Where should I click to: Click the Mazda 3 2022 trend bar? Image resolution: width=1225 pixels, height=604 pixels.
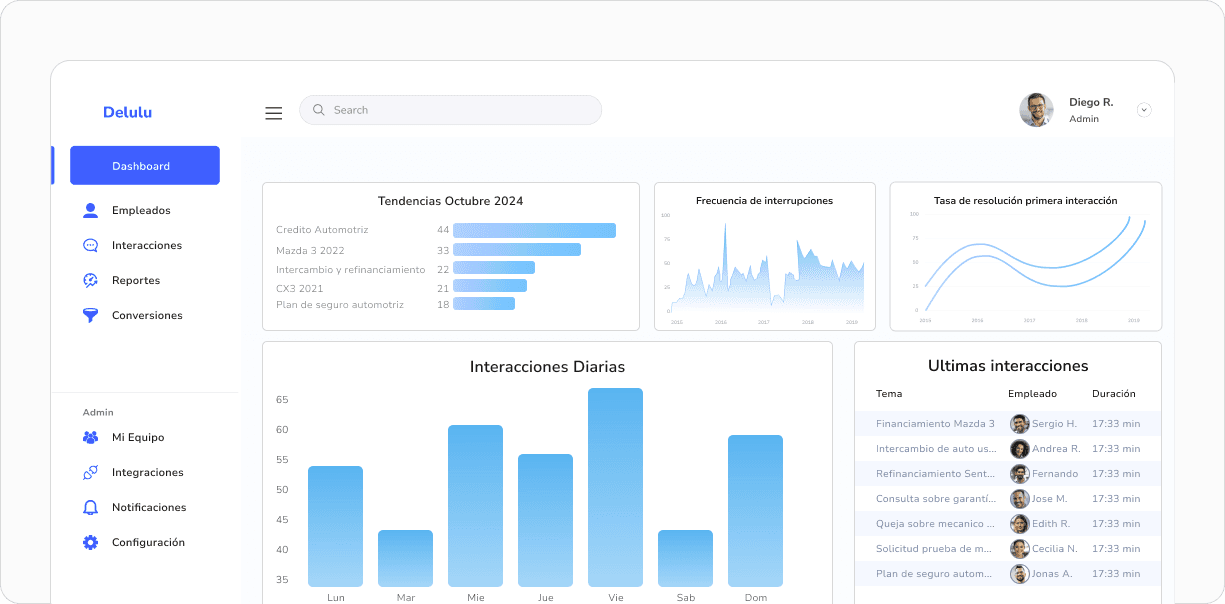517,250
